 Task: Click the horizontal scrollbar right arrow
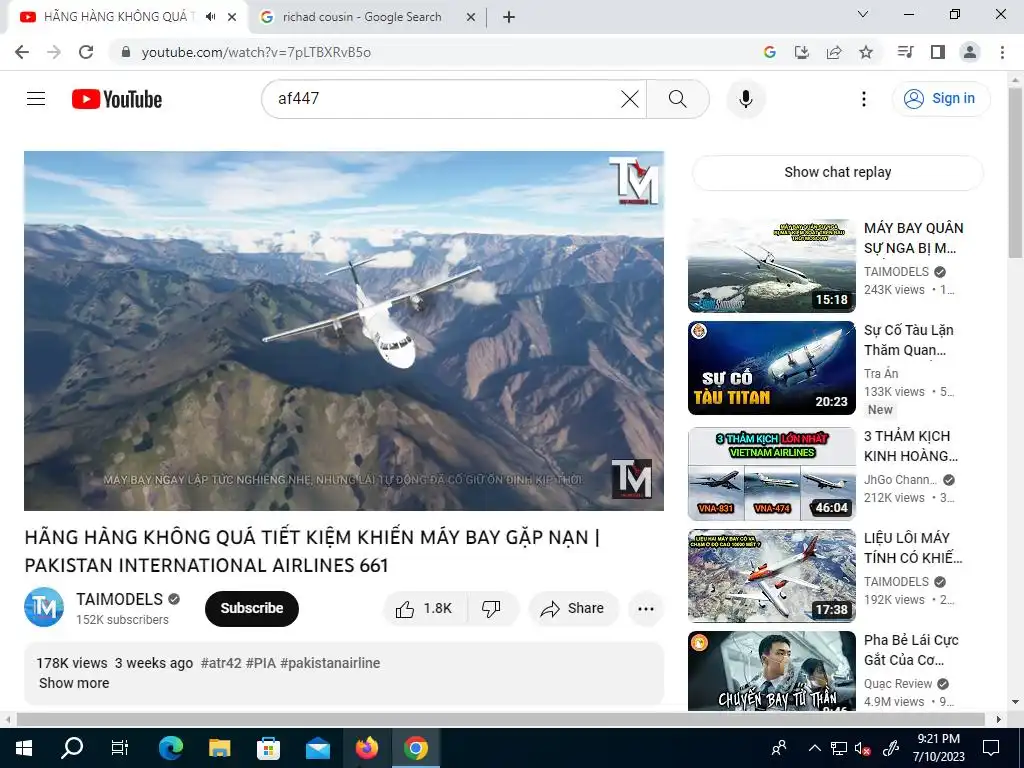pos(998,719)
